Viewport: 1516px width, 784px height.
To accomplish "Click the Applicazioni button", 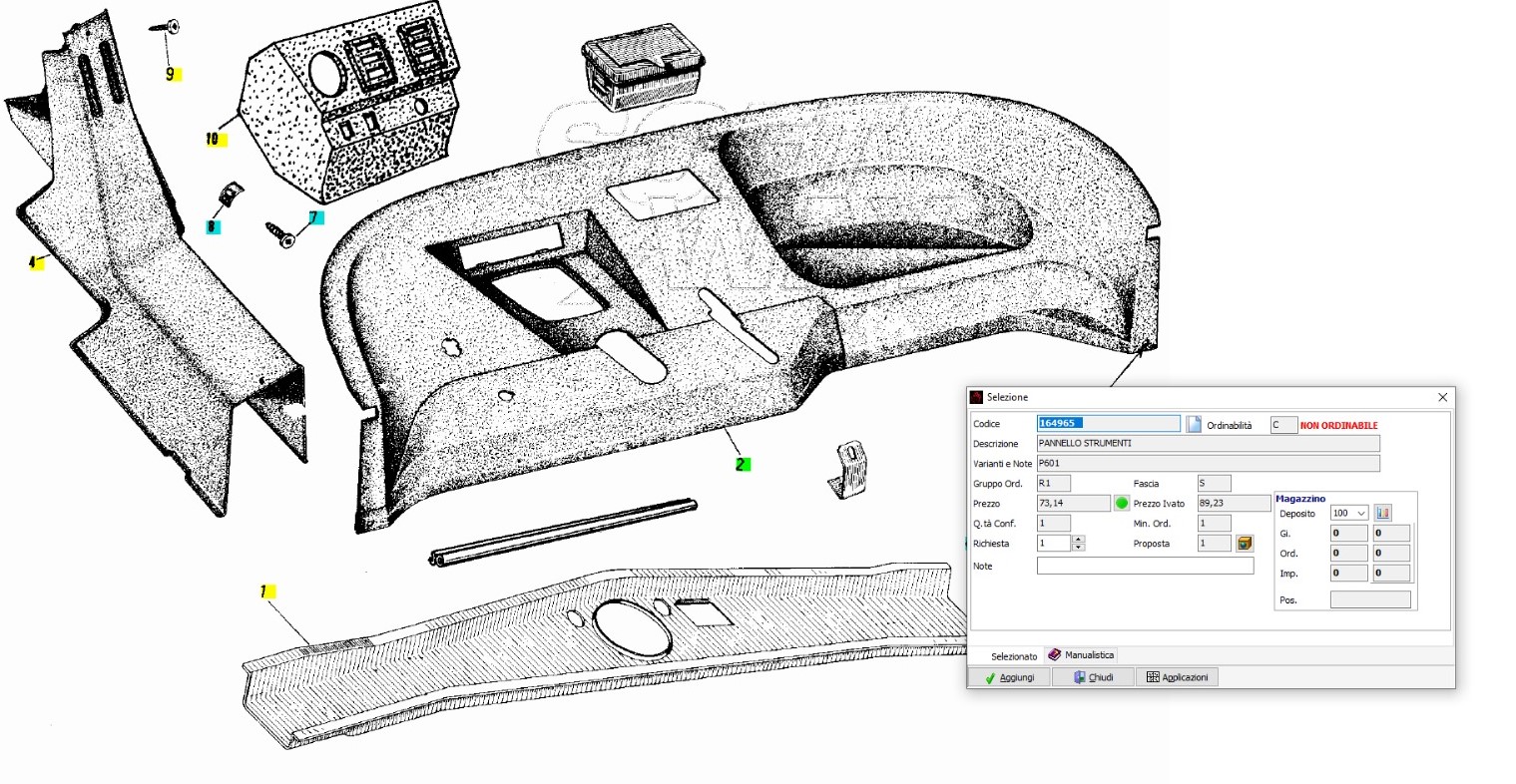I will 1178,677.
